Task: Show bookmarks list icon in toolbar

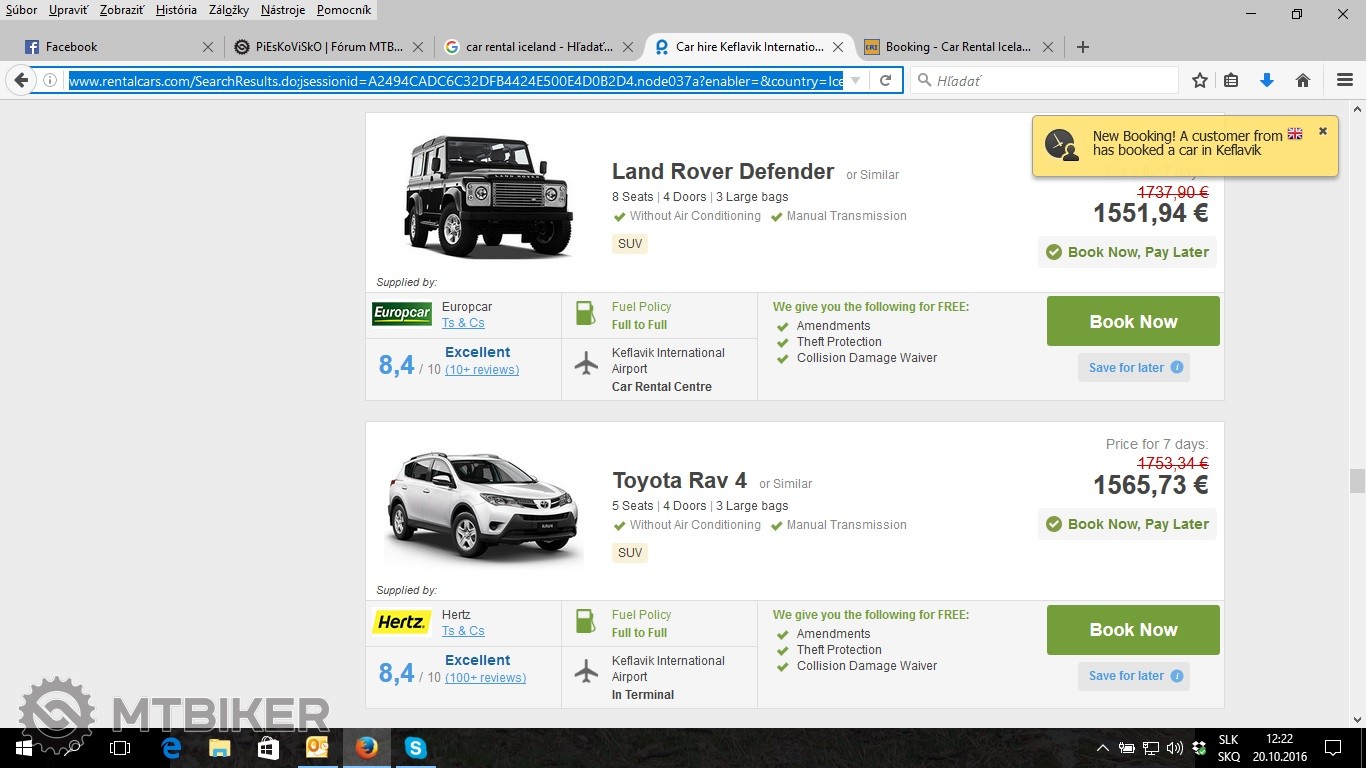Action: pyautogui.click(x=1231, y=81)
